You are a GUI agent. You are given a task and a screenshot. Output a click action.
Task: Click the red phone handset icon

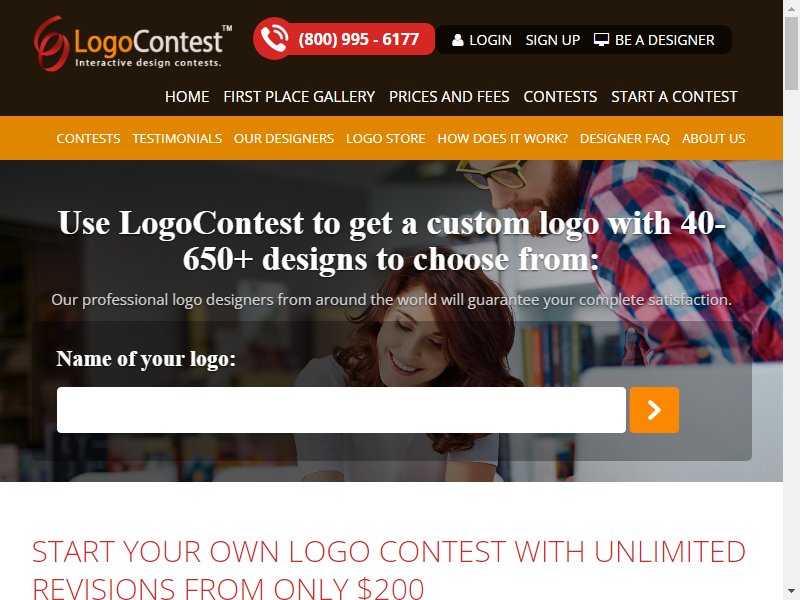(x=274, y=38)
